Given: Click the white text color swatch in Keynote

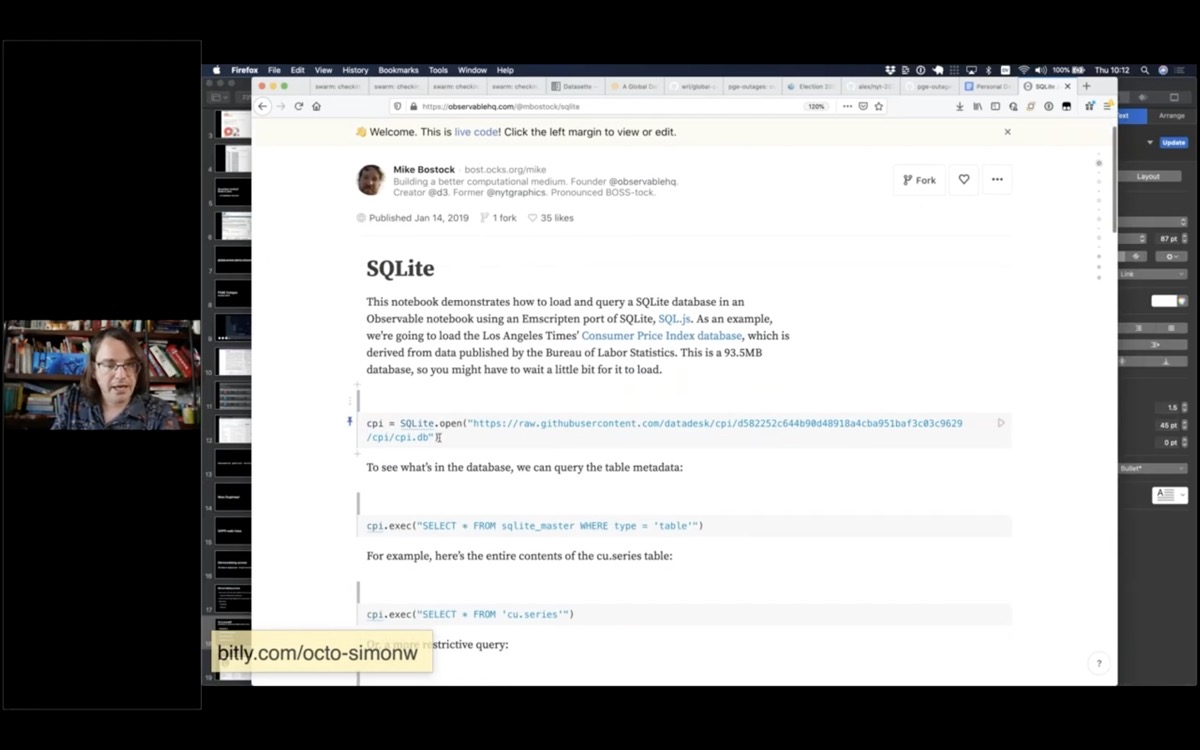Looking at the screenshot, I should [x=1164, y=301].
